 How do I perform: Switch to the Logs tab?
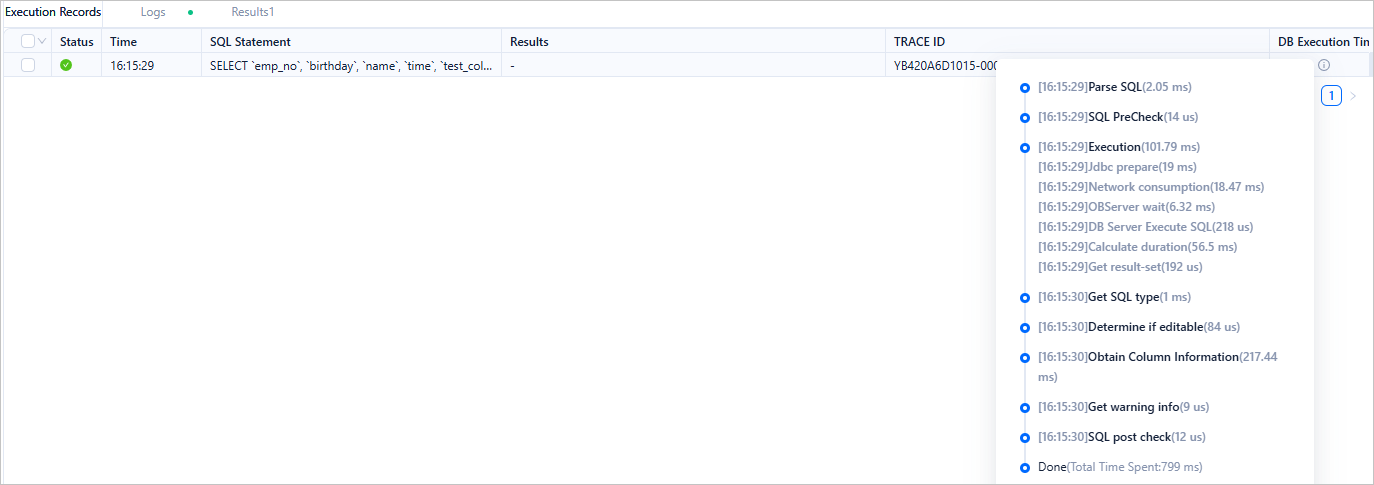[153, 12]
